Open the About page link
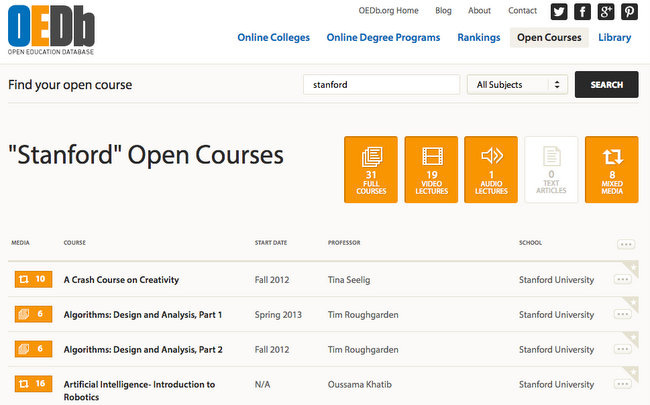The image size is (650, 405). [x=479, y=11]
